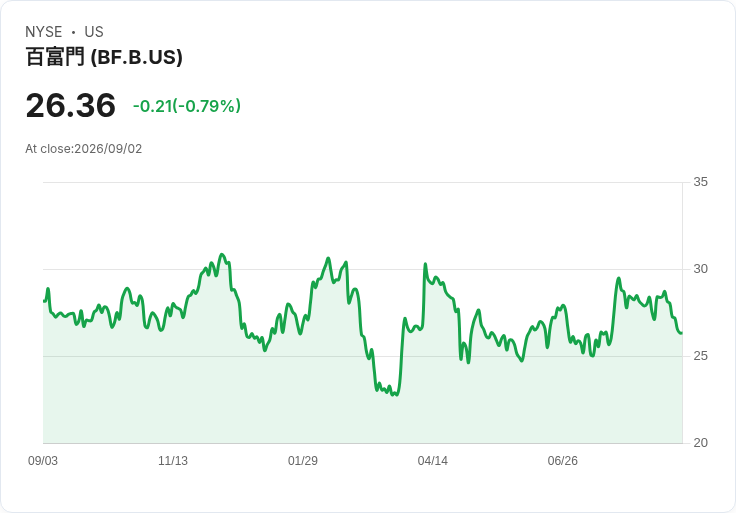Click the 04/14 x-axis date label
736x513 pixels.
(433, 461)
